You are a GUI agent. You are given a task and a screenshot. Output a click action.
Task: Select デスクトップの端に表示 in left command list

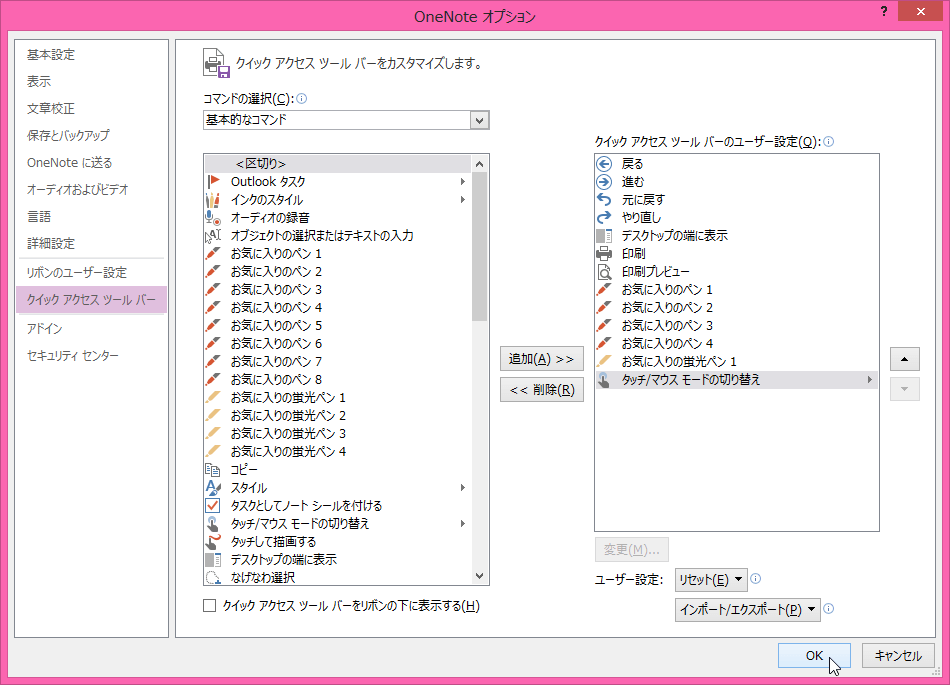[x=337, y=560]
